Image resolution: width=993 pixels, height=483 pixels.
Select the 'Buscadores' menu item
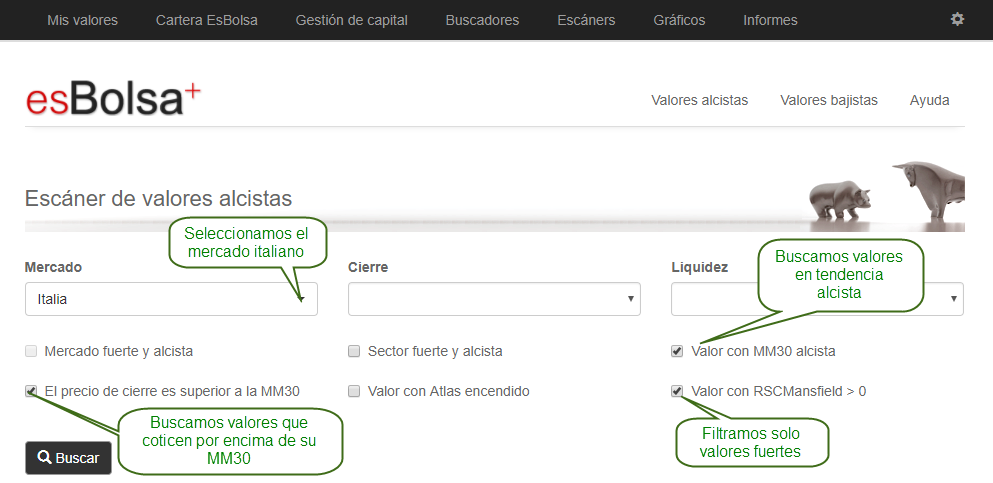482,20
